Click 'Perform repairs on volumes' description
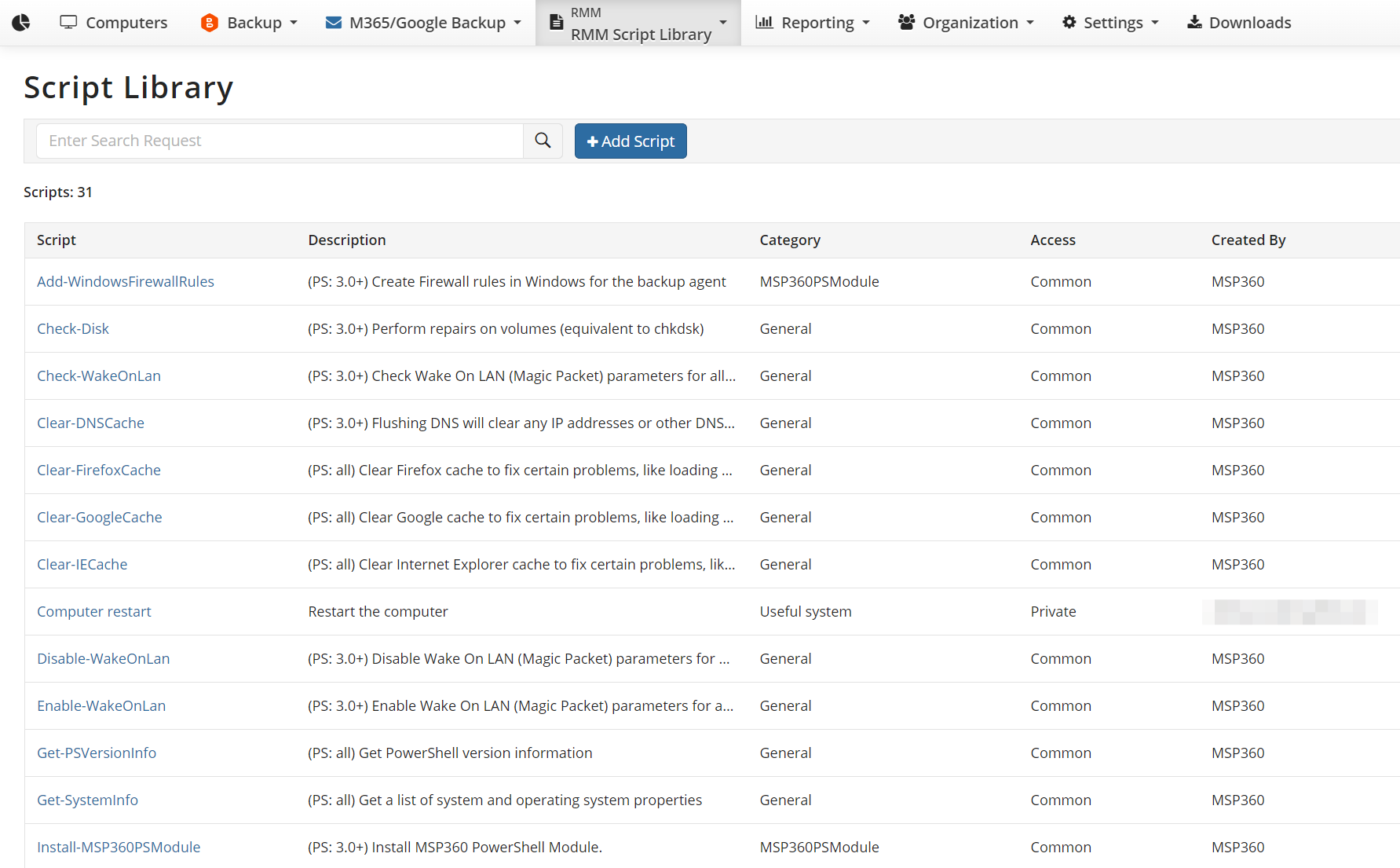The height and width of the screenshot is (868, 1400). (506, 328)
